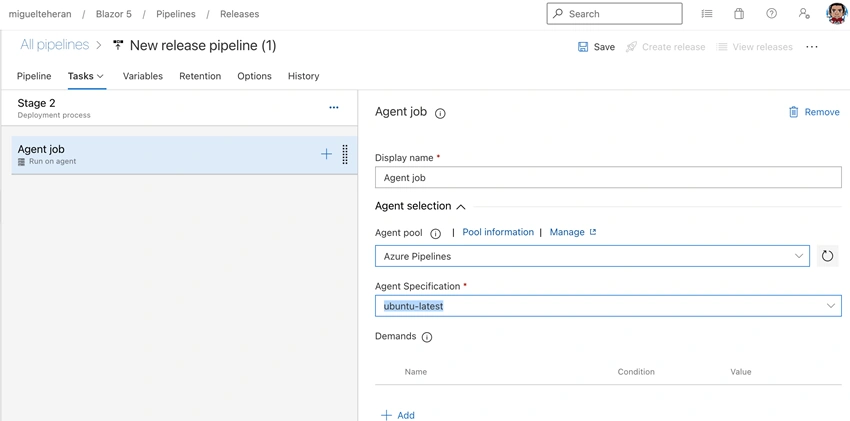850x421 pixels.
Task: Click the Search input field
Action: tap(614, 14)
